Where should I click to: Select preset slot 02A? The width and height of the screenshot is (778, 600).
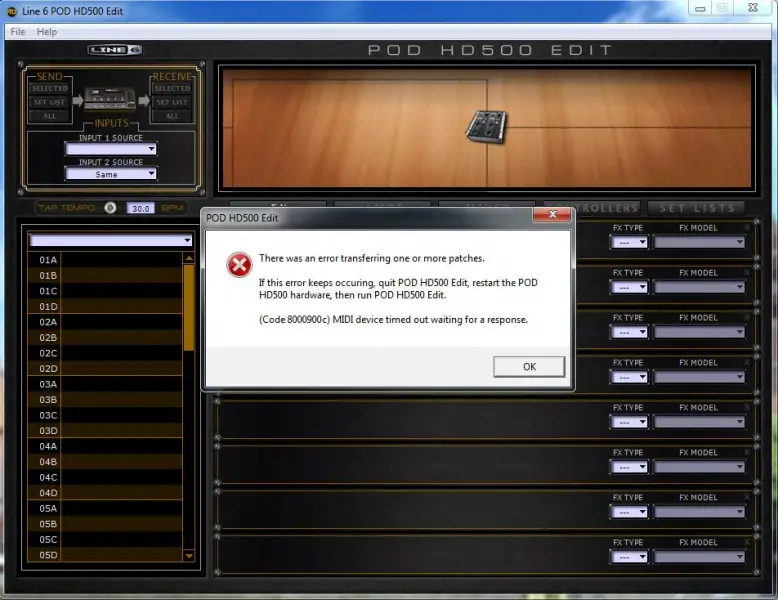pyautogui.click(x=105, y=322)
